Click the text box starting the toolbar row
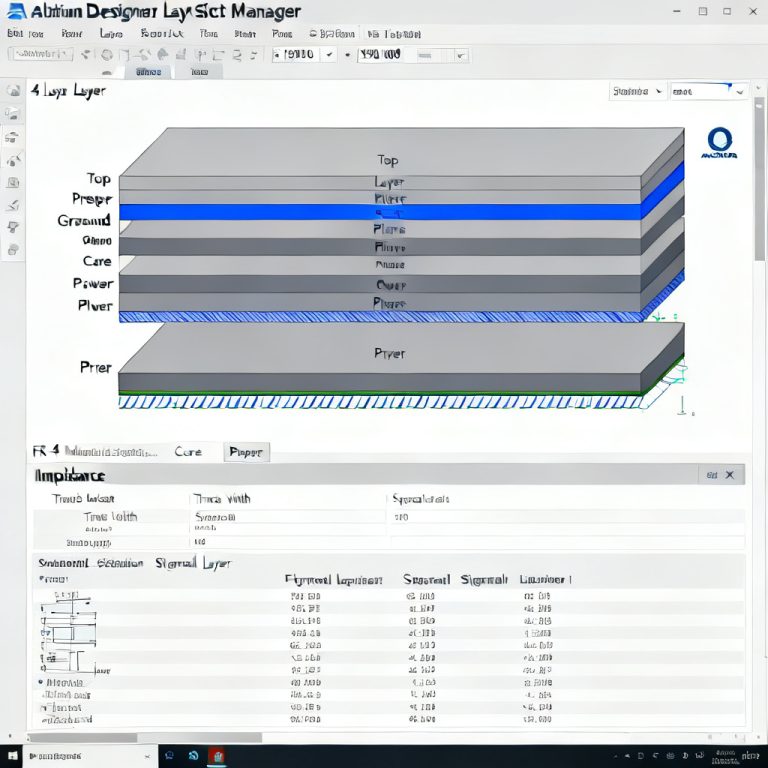 pyautogui.click(x=41, y=54)
